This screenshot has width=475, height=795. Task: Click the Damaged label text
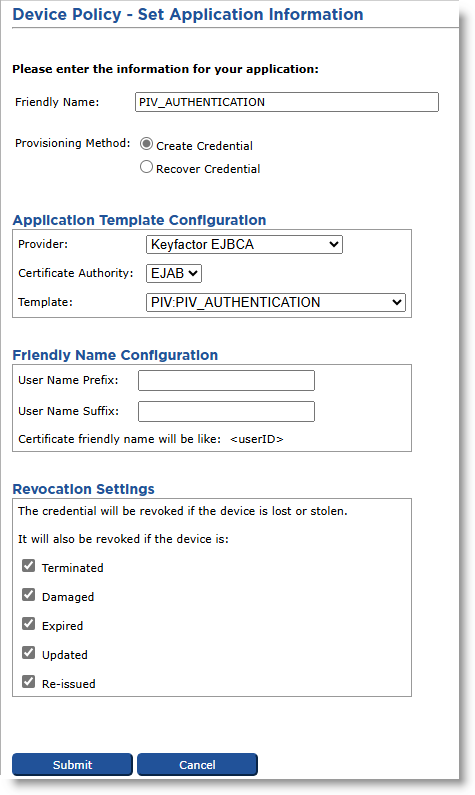(x=68, y=597)
